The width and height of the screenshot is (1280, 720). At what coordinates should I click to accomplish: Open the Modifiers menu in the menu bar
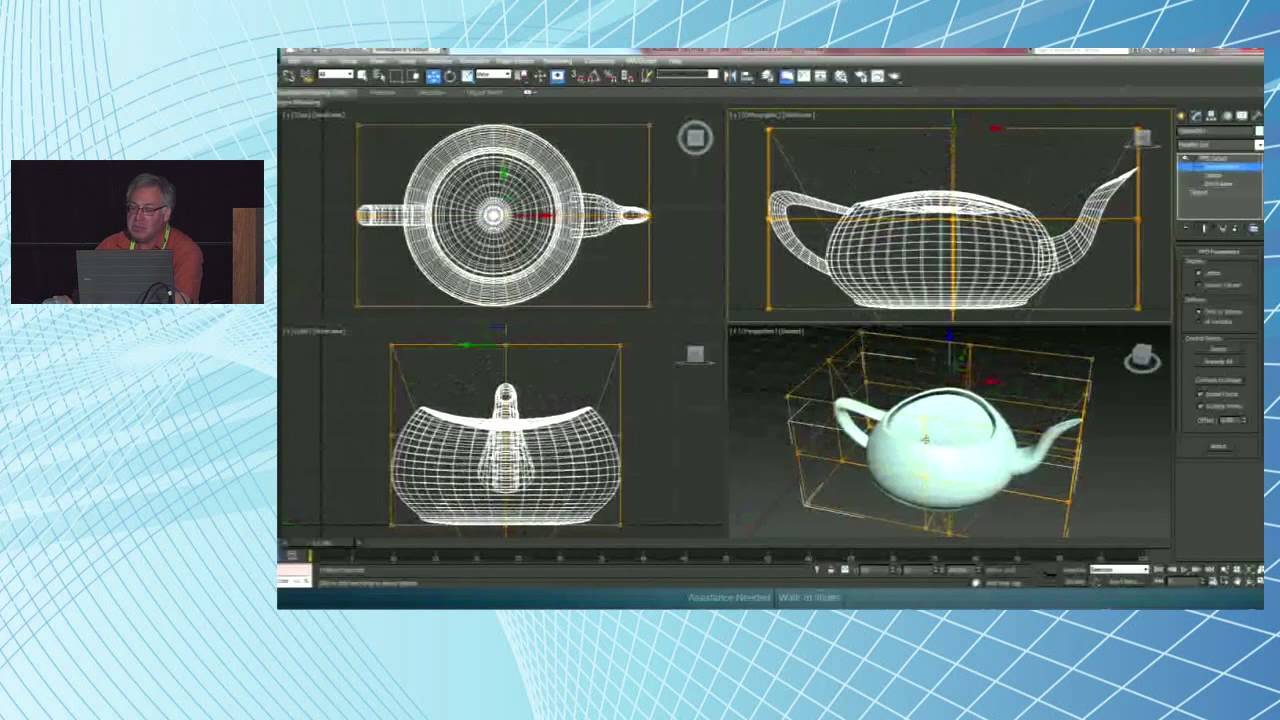point(430,62)
